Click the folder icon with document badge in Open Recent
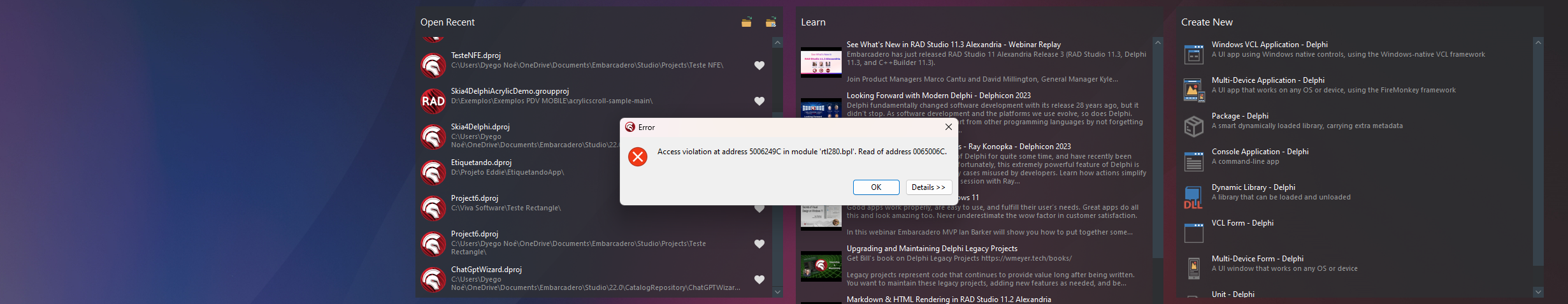Viewport: 1568px width, 304px height. pos(770,22)
